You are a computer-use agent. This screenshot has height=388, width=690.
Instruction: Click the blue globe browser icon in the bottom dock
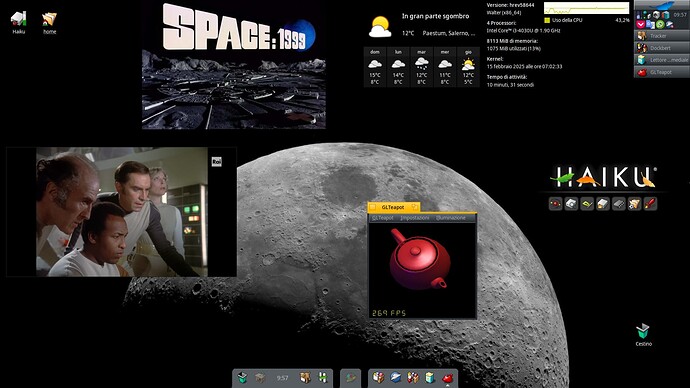pyautogui.click(x=396, y=378)
